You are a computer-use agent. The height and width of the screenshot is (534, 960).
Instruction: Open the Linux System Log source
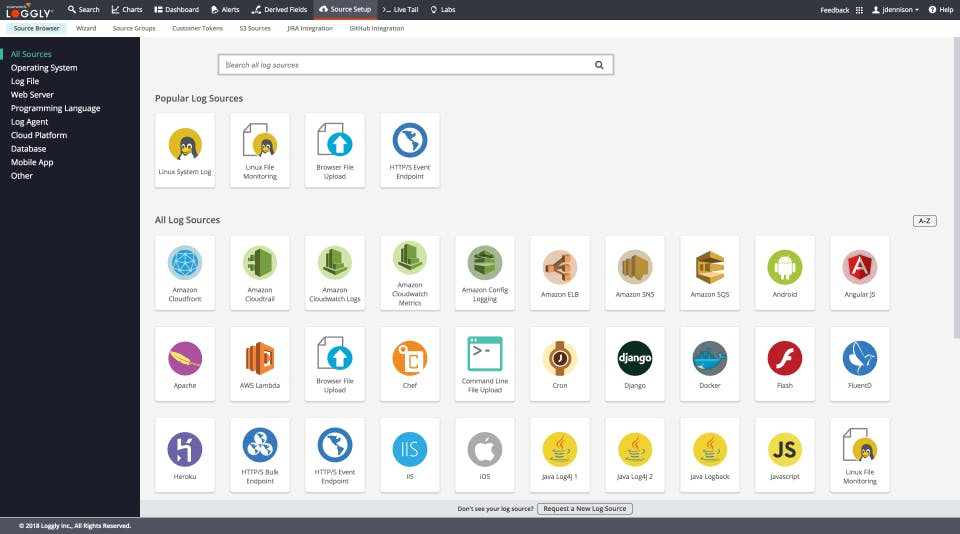185,150
